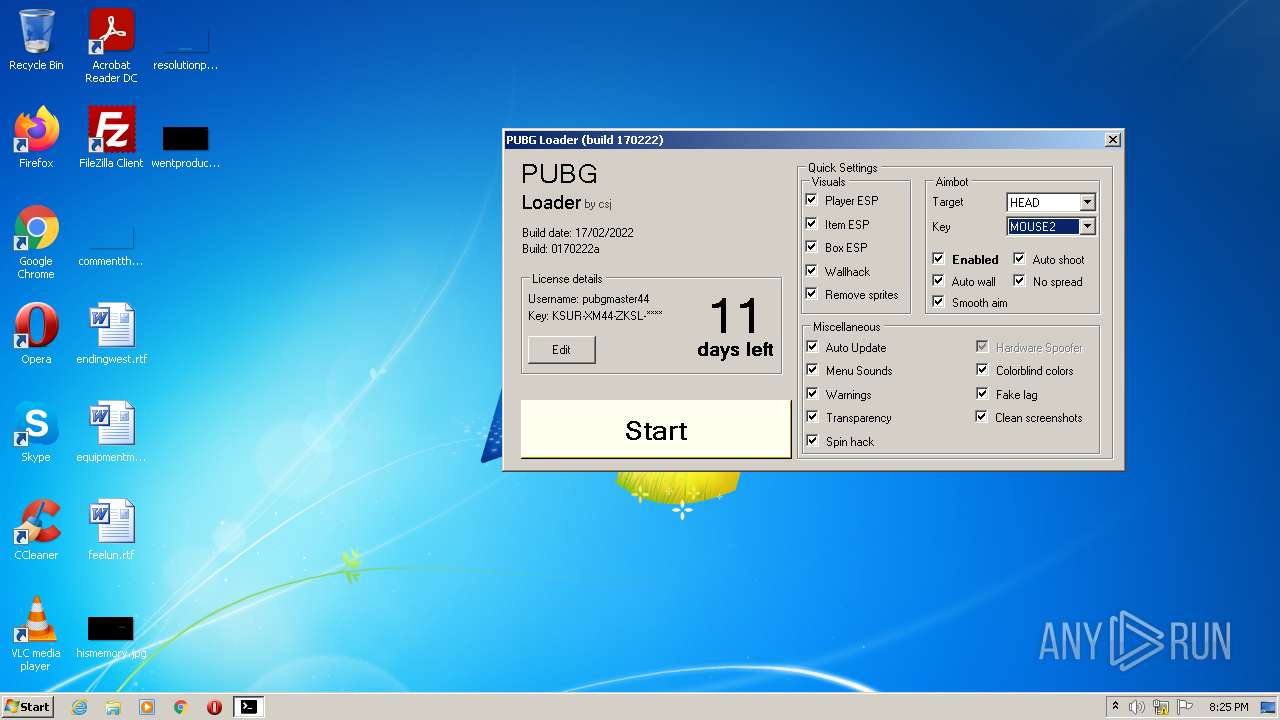Toggle the Colorblind colors checkbox
Viewport: 1280px width, 720px height.
click(982, 370)
